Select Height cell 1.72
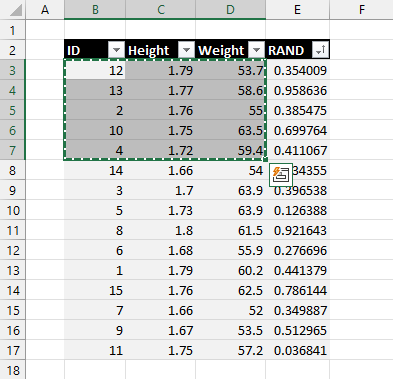The height and width of the screenshot is (379, 393). tap(161, 150)
